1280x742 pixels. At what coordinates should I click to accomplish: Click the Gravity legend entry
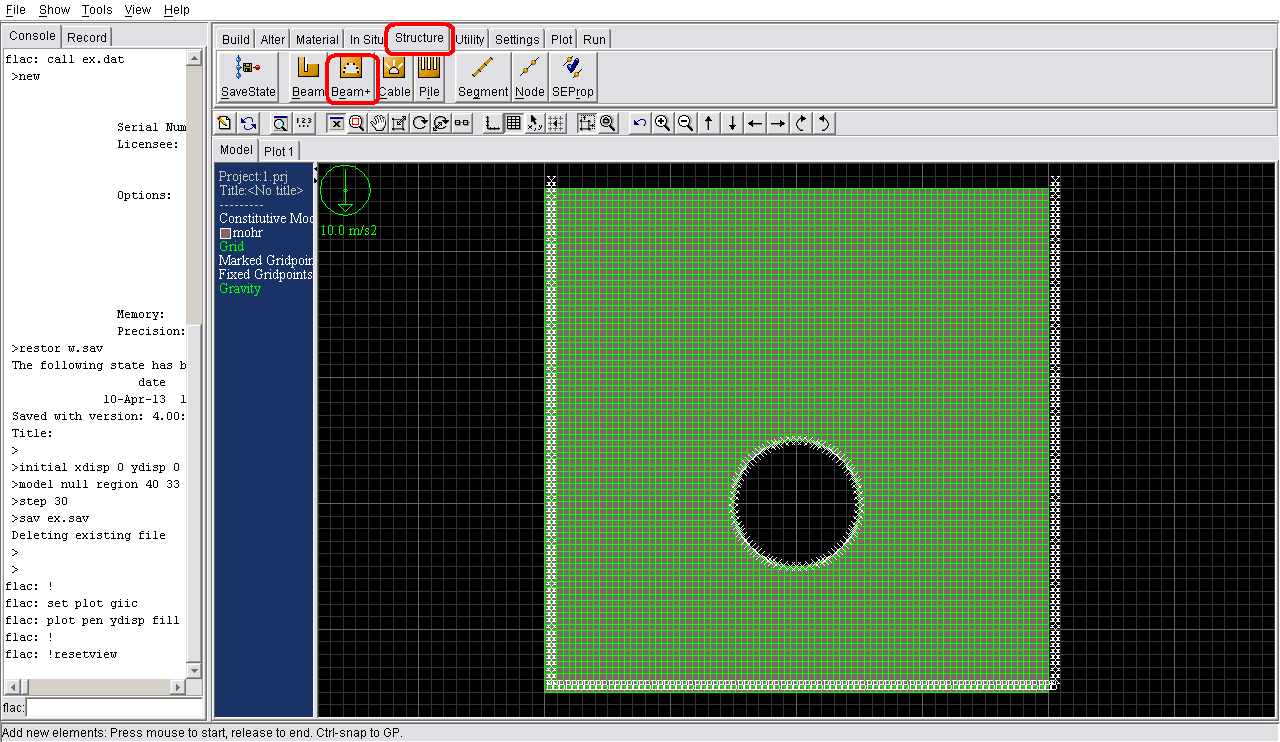point(240,289)
